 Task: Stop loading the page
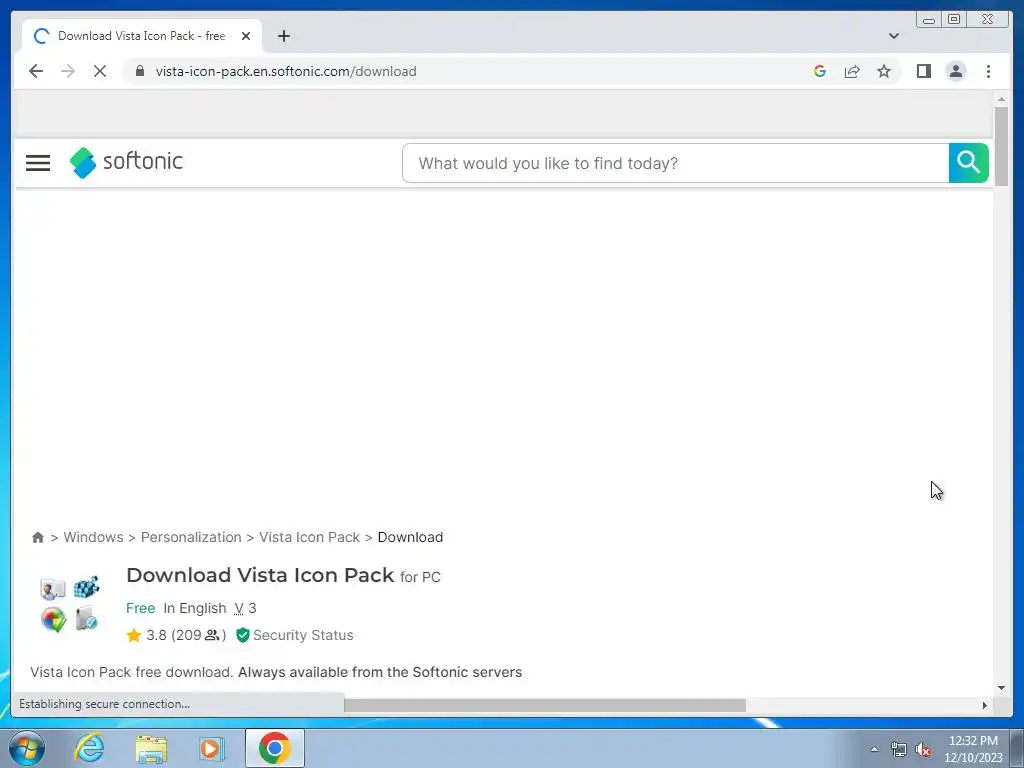100,71
